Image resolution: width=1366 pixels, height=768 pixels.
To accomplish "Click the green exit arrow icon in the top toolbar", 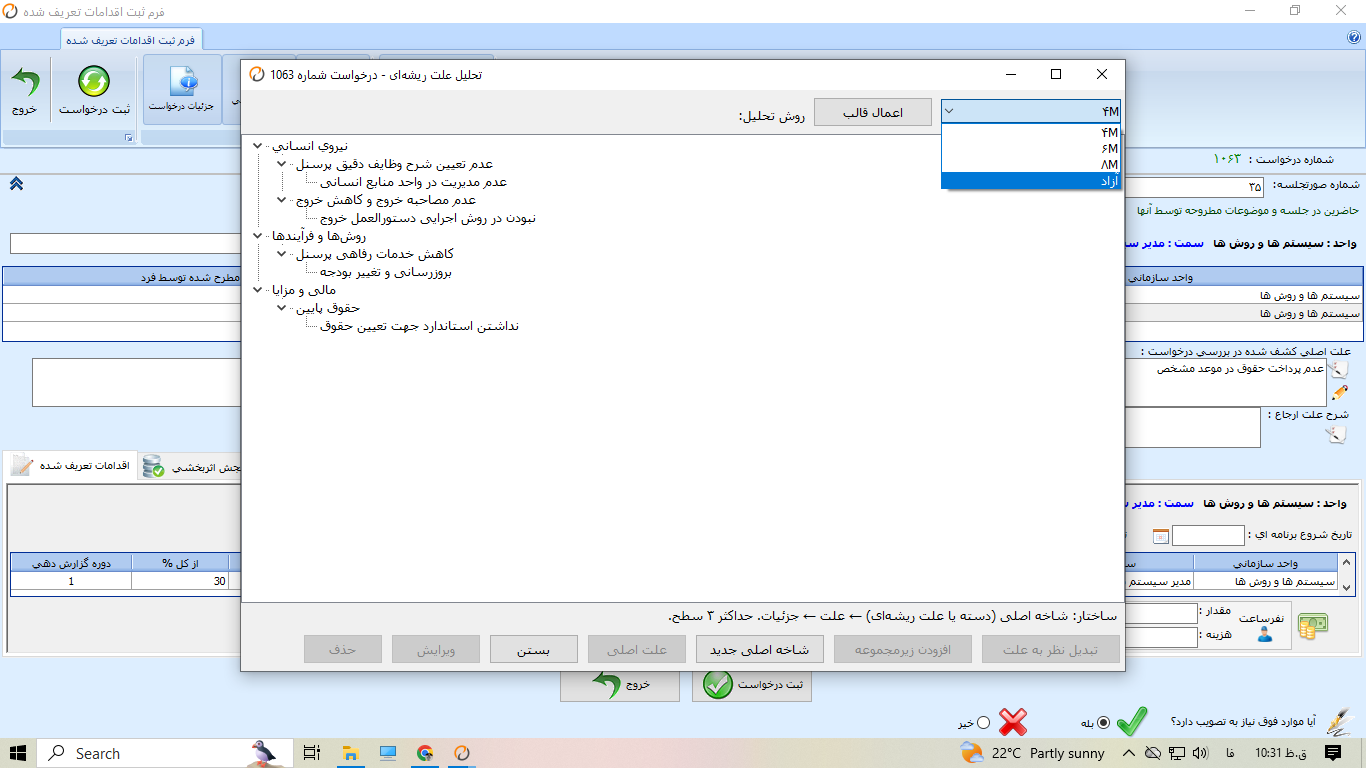I will 25,81.
